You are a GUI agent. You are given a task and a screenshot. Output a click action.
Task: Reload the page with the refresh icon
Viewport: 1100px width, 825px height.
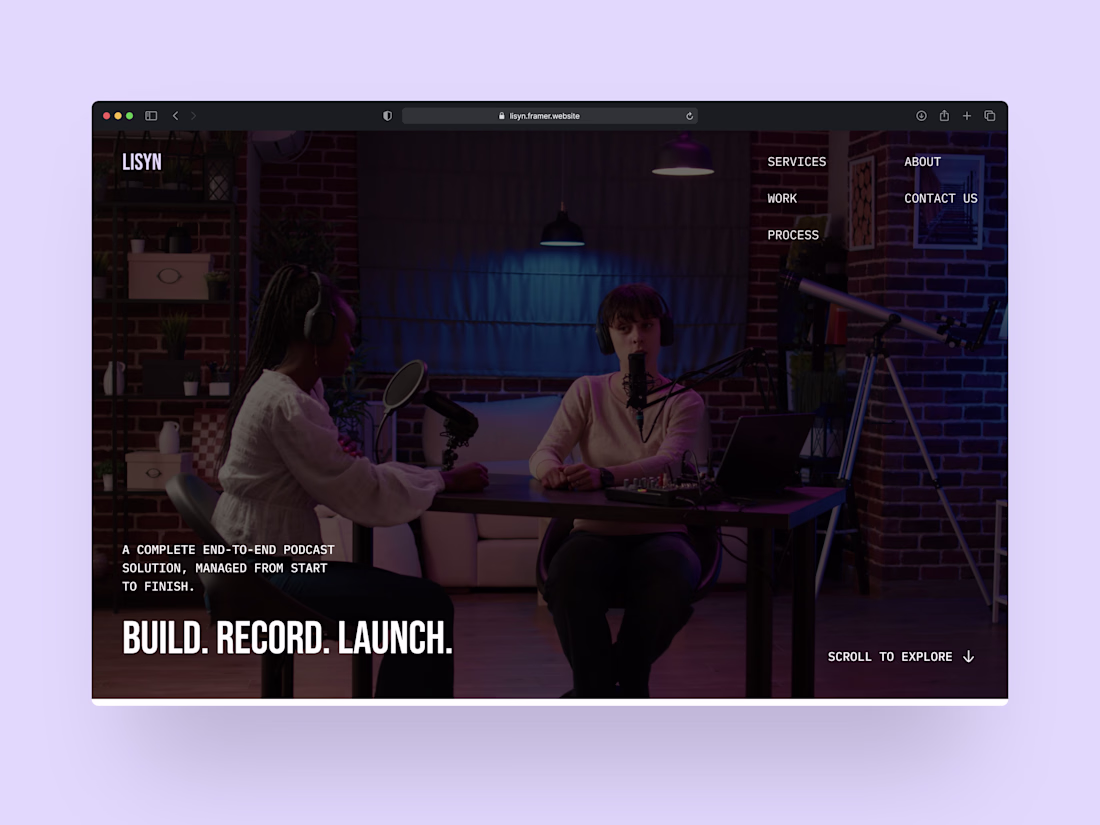690,116
